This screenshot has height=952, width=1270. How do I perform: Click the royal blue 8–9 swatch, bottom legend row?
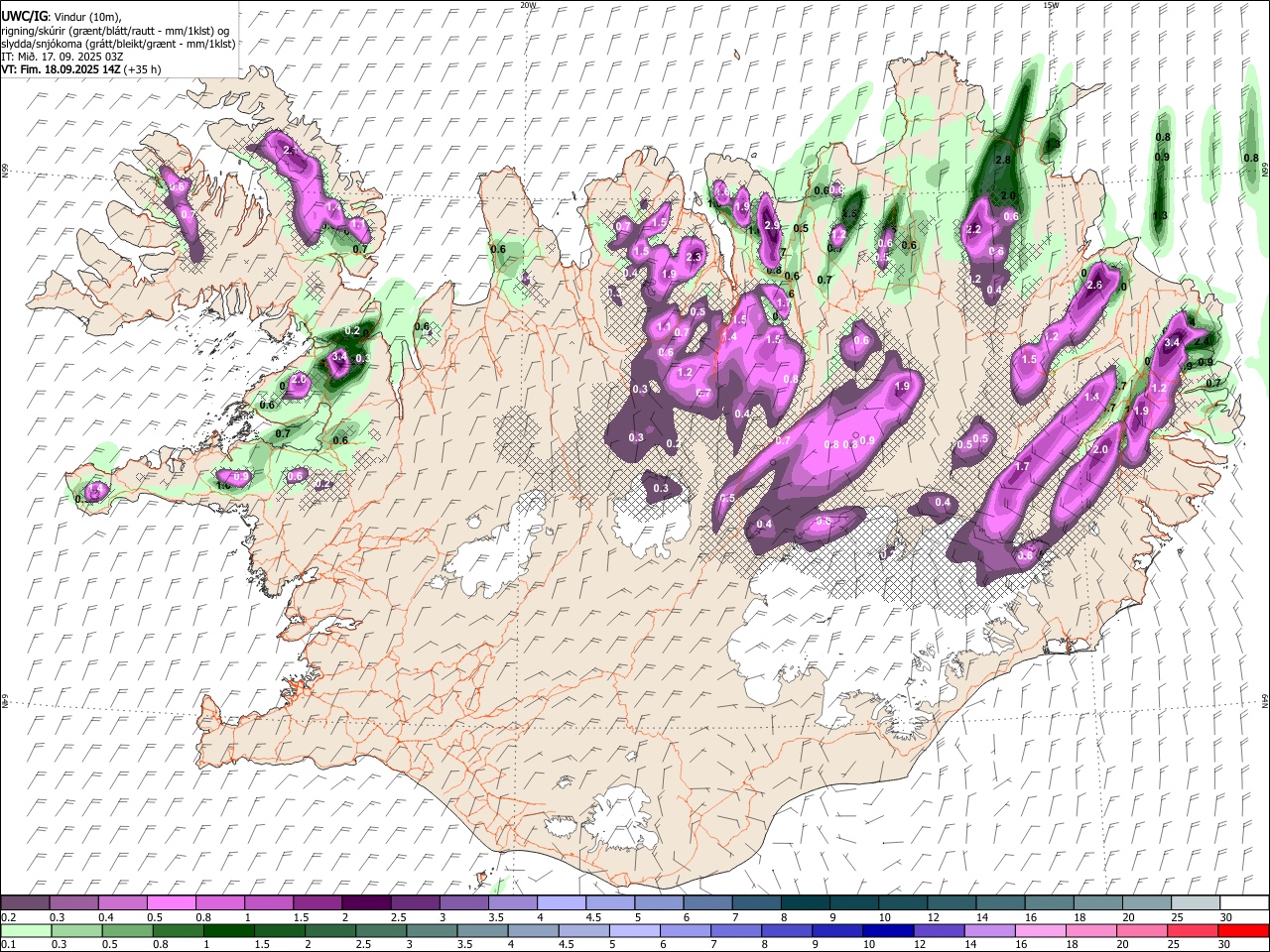pyautogui.click(x=787, y=930)
